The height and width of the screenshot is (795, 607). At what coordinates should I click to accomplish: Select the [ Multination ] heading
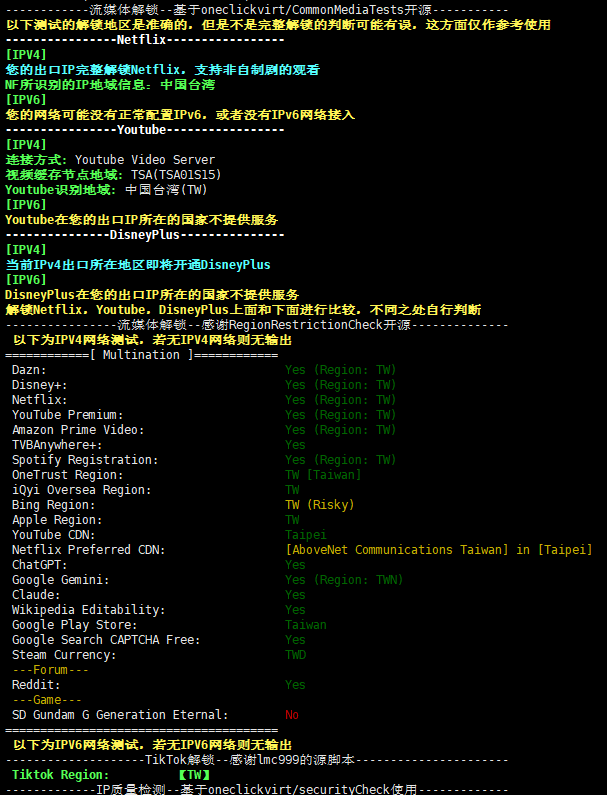coord(148,355)
